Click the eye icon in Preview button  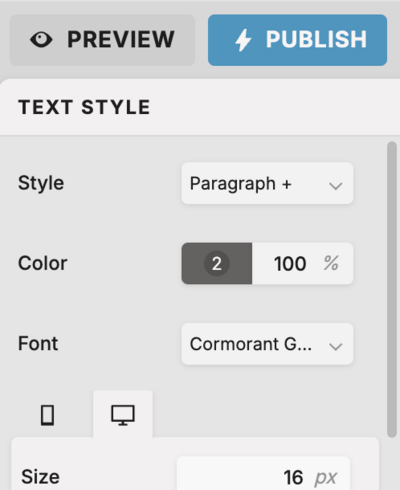pyautogui.click(x=41, y=39)
